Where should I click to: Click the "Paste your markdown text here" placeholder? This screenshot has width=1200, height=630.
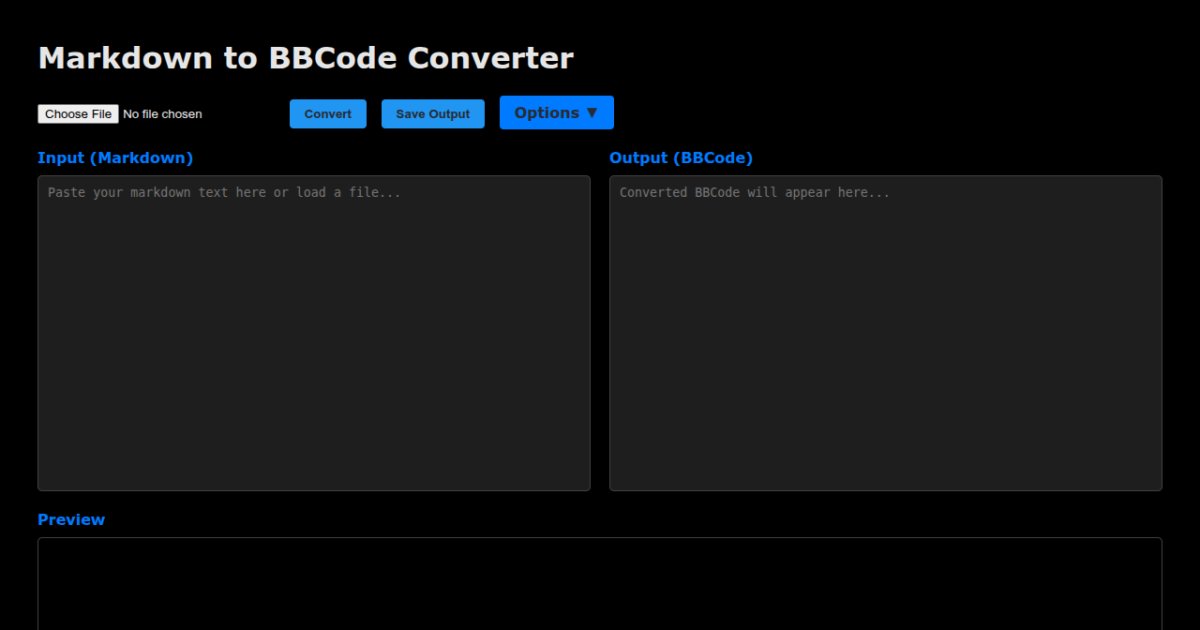tap(224, 192)
